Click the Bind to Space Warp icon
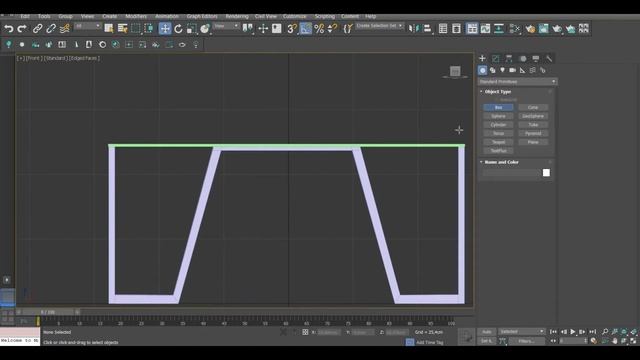The image size is (640, 360). (64, 29)
